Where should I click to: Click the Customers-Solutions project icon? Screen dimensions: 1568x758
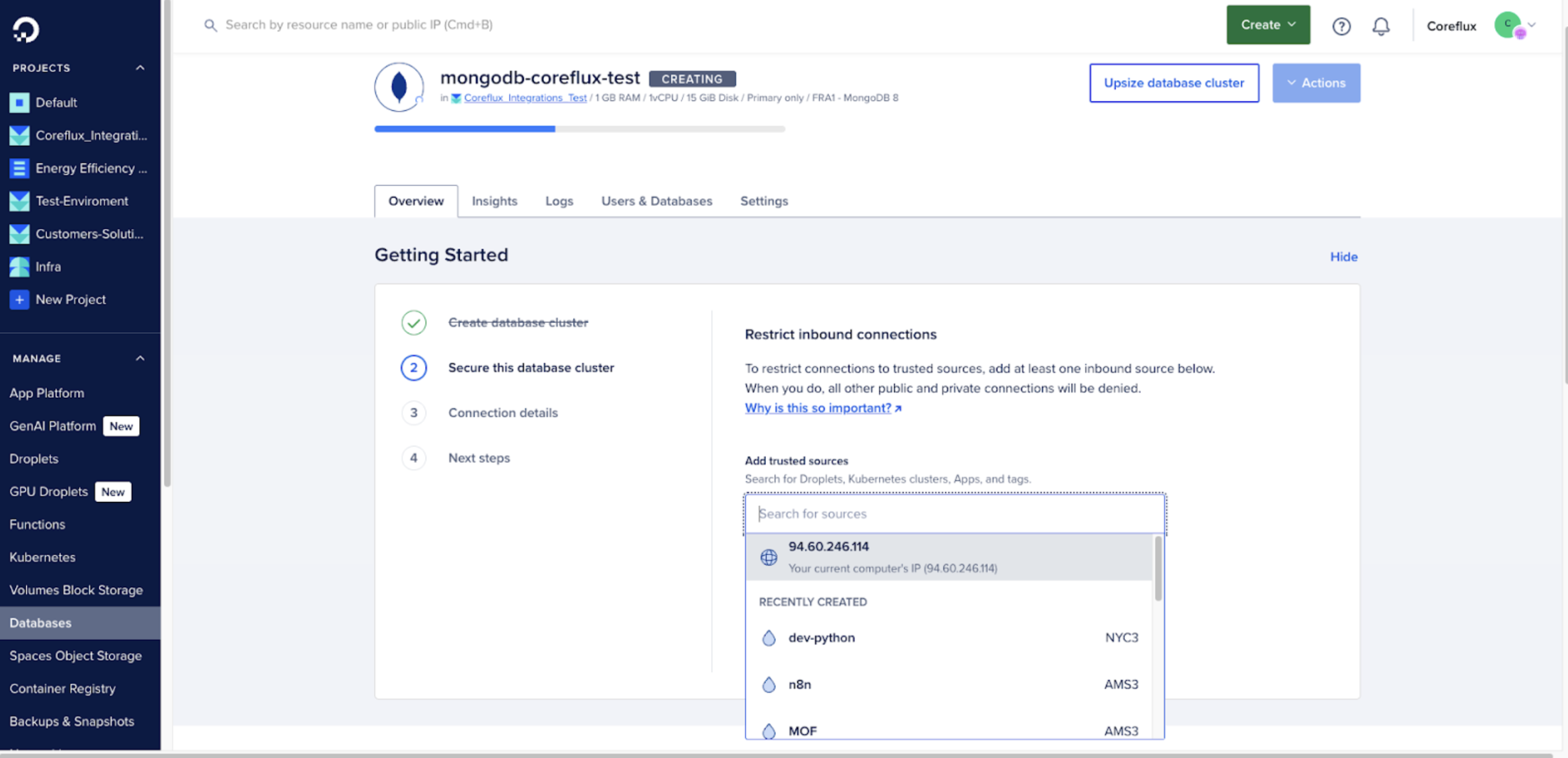(18, 234)
